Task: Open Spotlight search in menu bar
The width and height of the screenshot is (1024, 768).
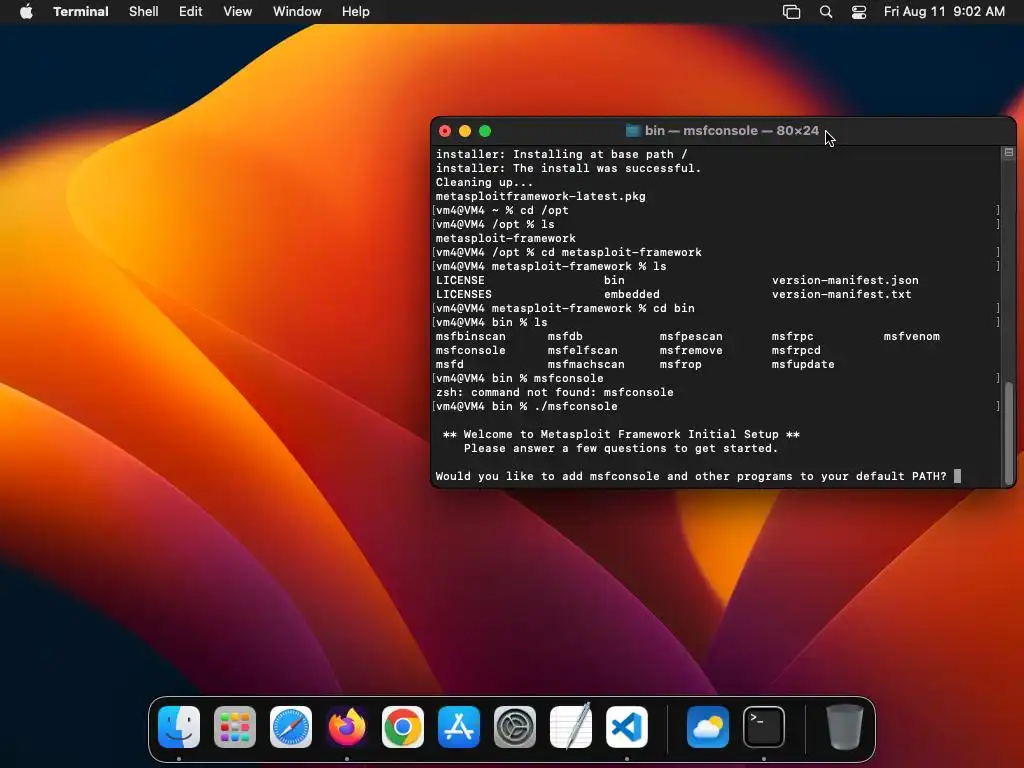Action: point(825,12)
